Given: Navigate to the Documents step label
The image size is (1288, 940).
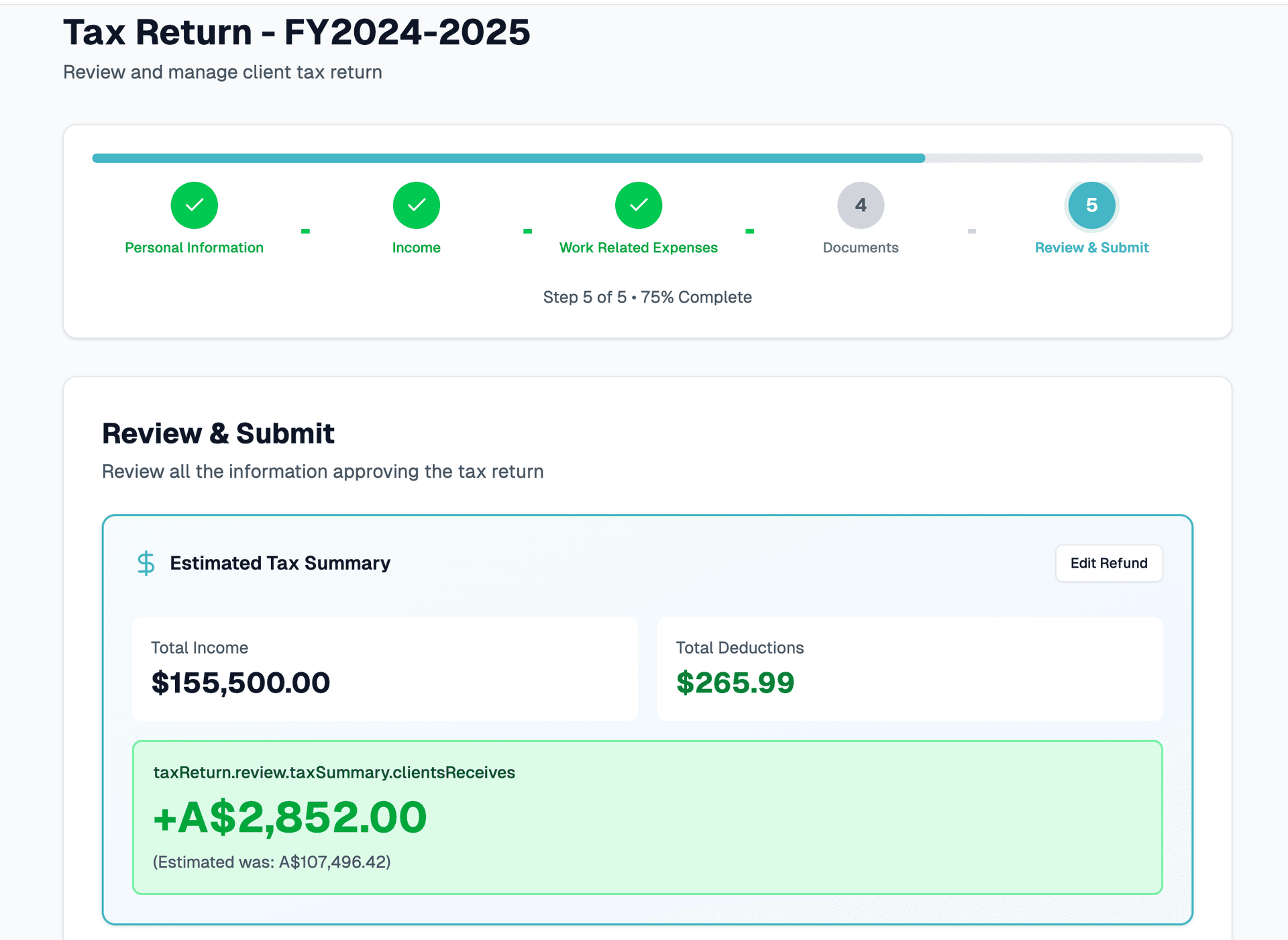Looking at the screenshot, I should [860, 247].
